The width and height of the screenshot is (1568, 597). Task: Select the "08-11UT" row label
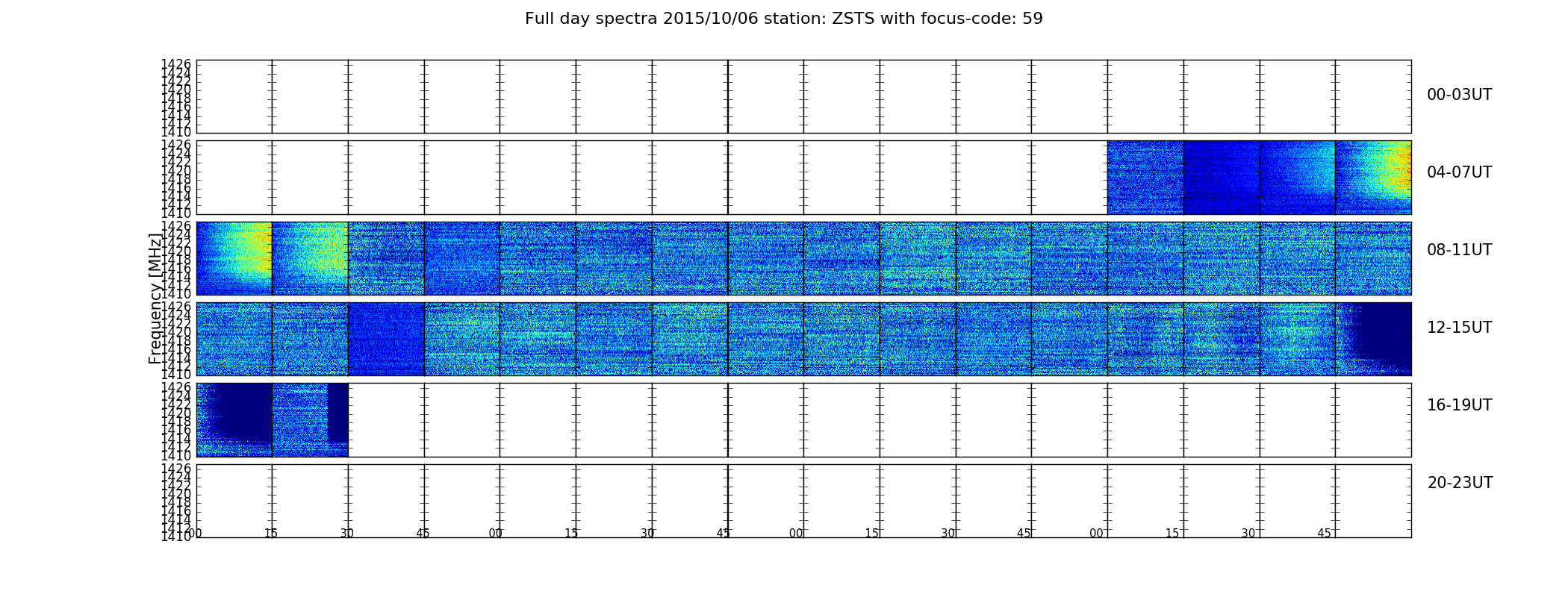[x=1460, y=250]
